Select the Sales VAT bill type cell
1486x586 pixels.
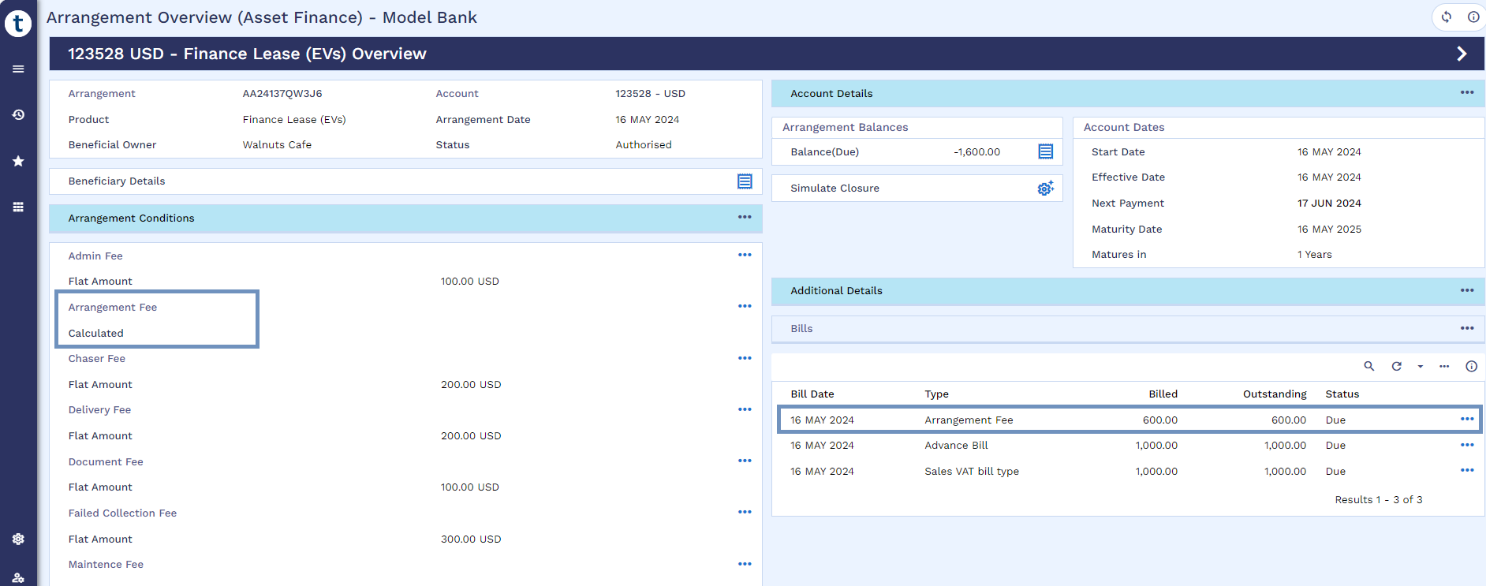pos(972,471)
